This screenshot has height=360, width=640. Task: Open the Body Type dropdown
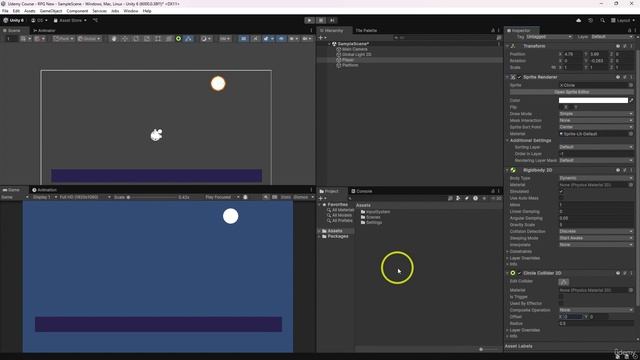pos(596,178)
